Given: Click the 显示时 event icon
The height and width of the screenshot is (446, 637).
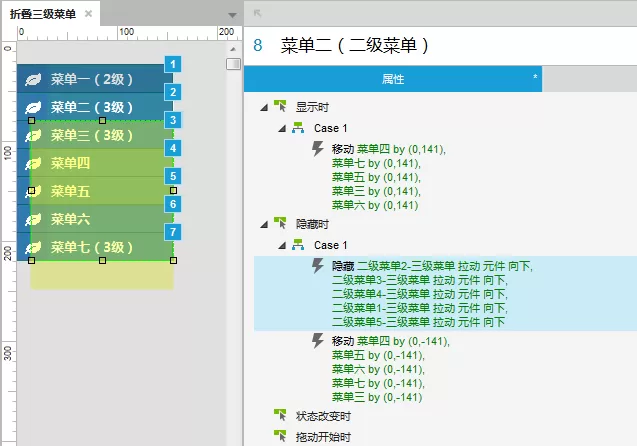Looking at the screenshot, I should 280,106.
